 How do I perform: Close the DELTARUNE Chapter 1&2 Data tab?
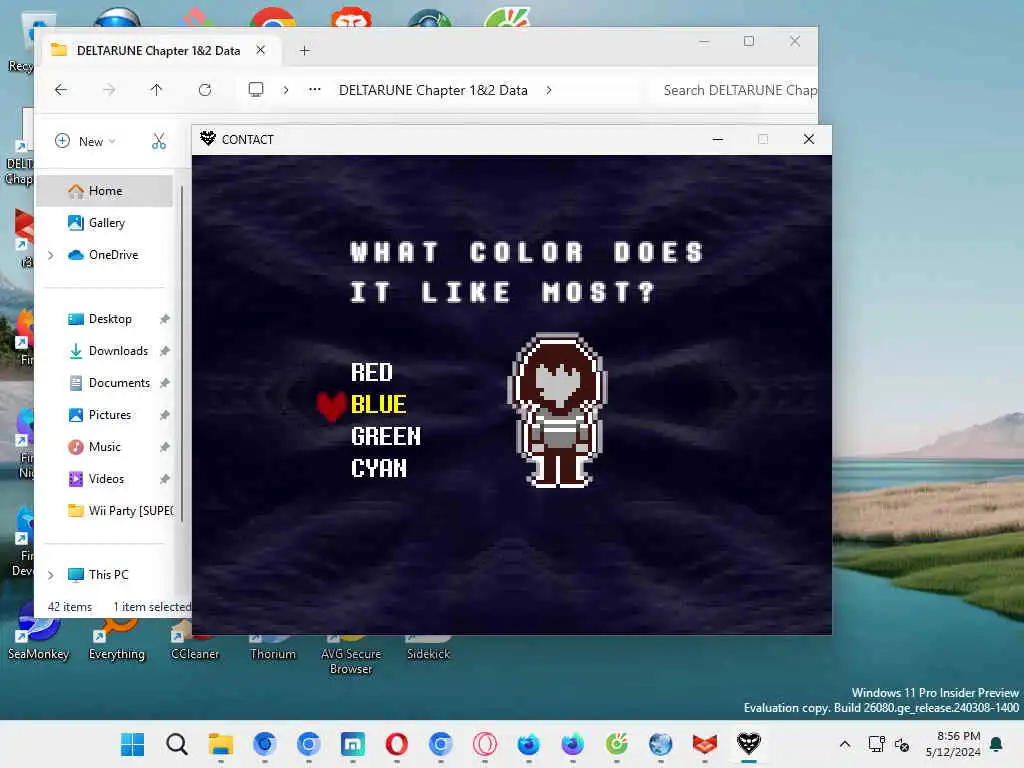pos(261,50)
